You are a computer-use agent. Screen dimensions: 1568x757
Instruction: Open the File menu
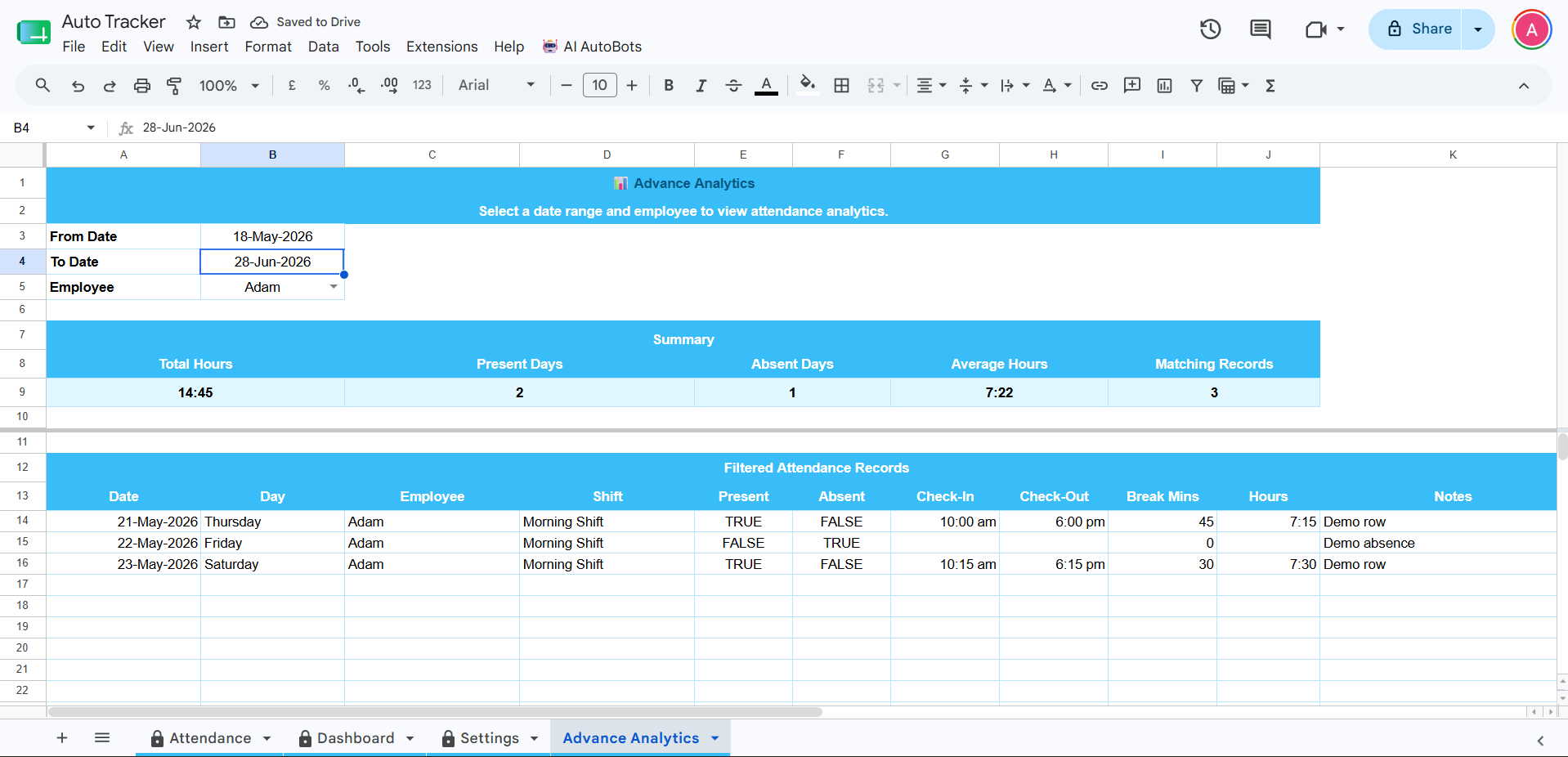click(74, 47)
